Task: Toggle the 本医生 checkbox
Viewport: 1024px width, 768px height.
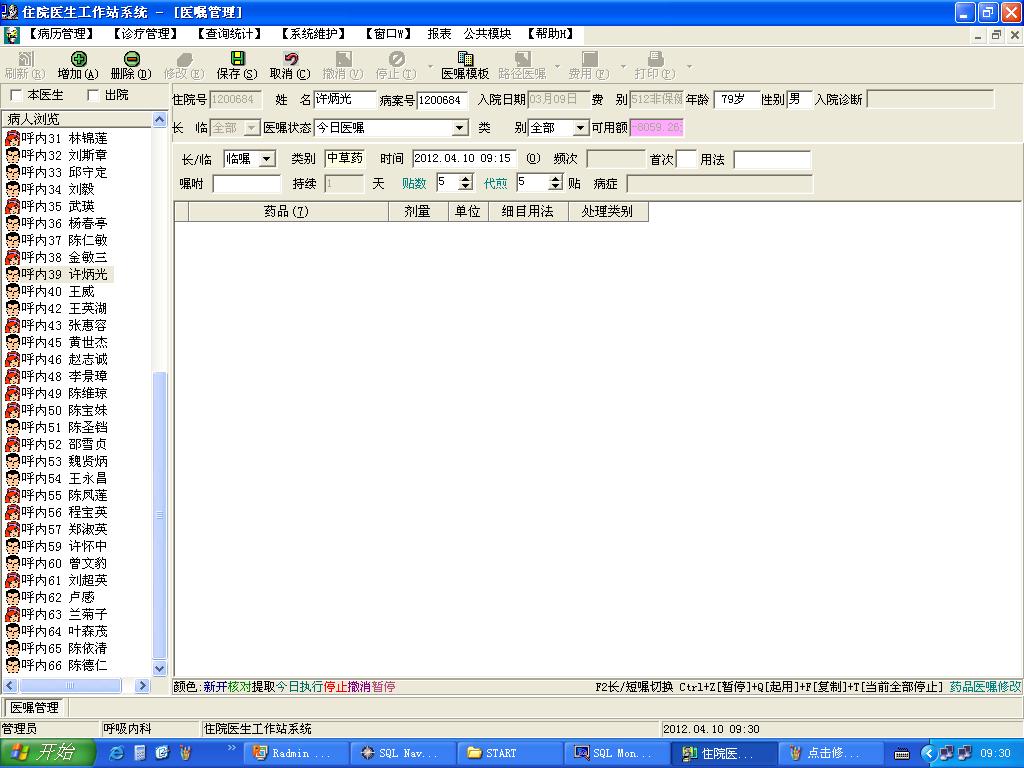Action: 16,95
